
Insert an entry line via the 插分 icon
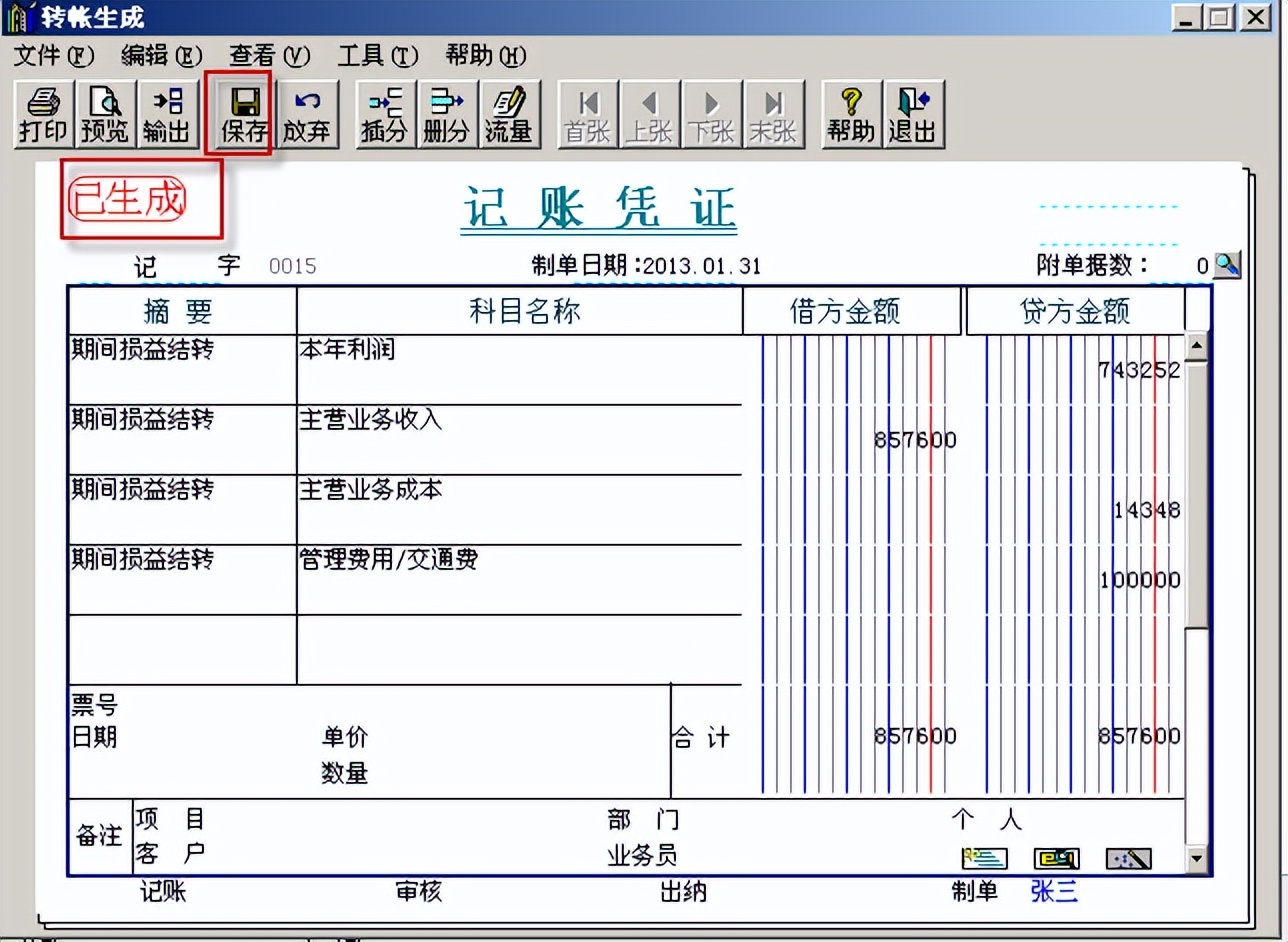tap(384, 113)
